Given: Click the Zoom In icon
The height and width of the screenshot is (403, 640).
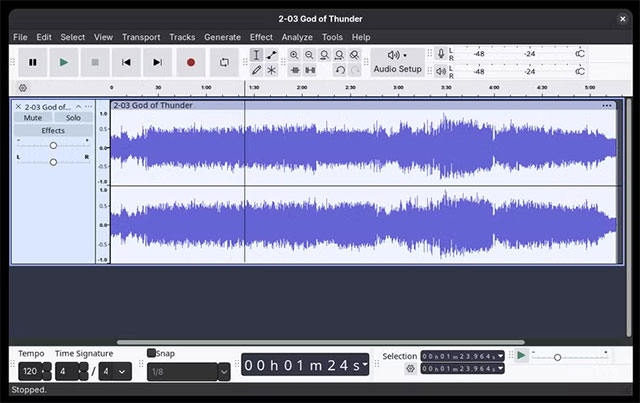Looking at the screenshot, I should pos(294,55).
